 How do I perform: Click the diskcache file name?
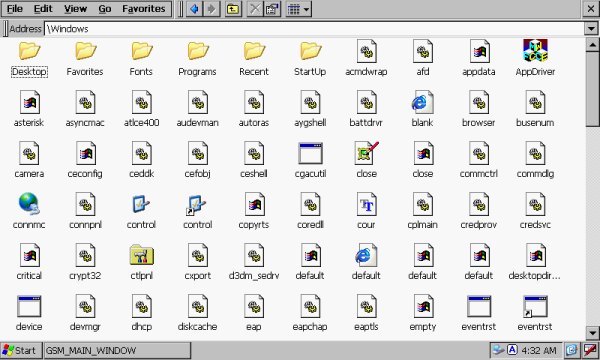point(197,326)
